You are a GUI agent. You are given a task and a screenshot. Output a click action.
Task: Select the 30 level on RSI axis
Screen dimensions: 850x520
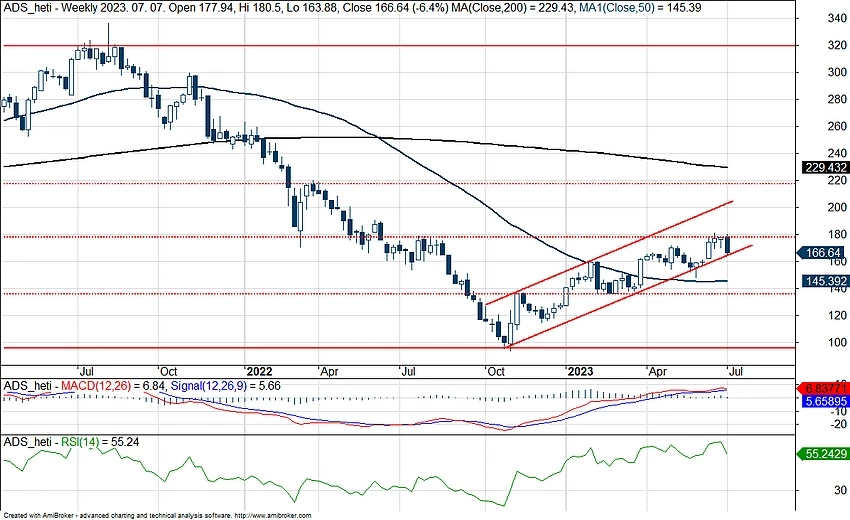(812, 490)
